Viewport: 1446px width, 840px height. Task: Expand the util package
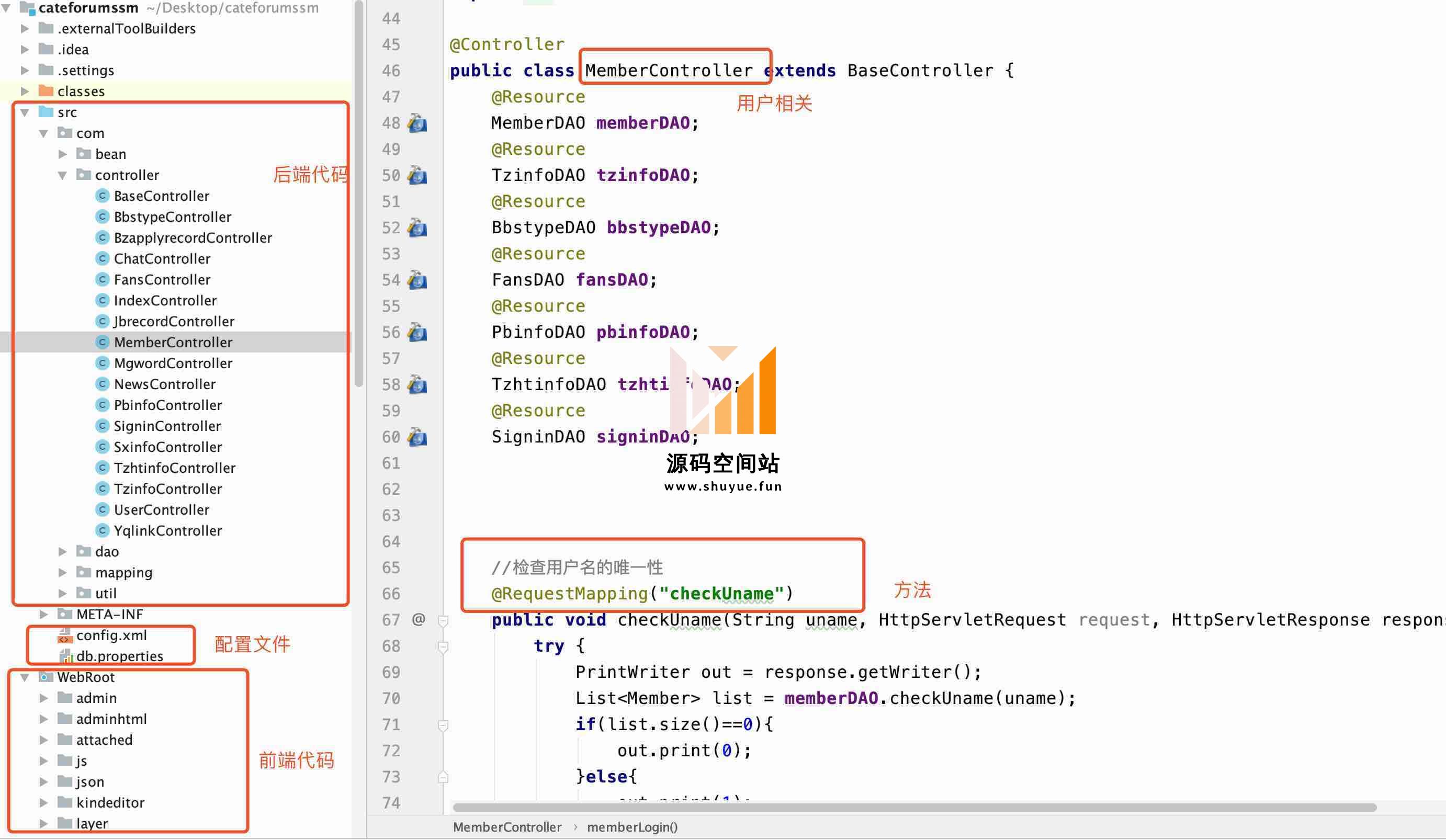coord(63,593)
